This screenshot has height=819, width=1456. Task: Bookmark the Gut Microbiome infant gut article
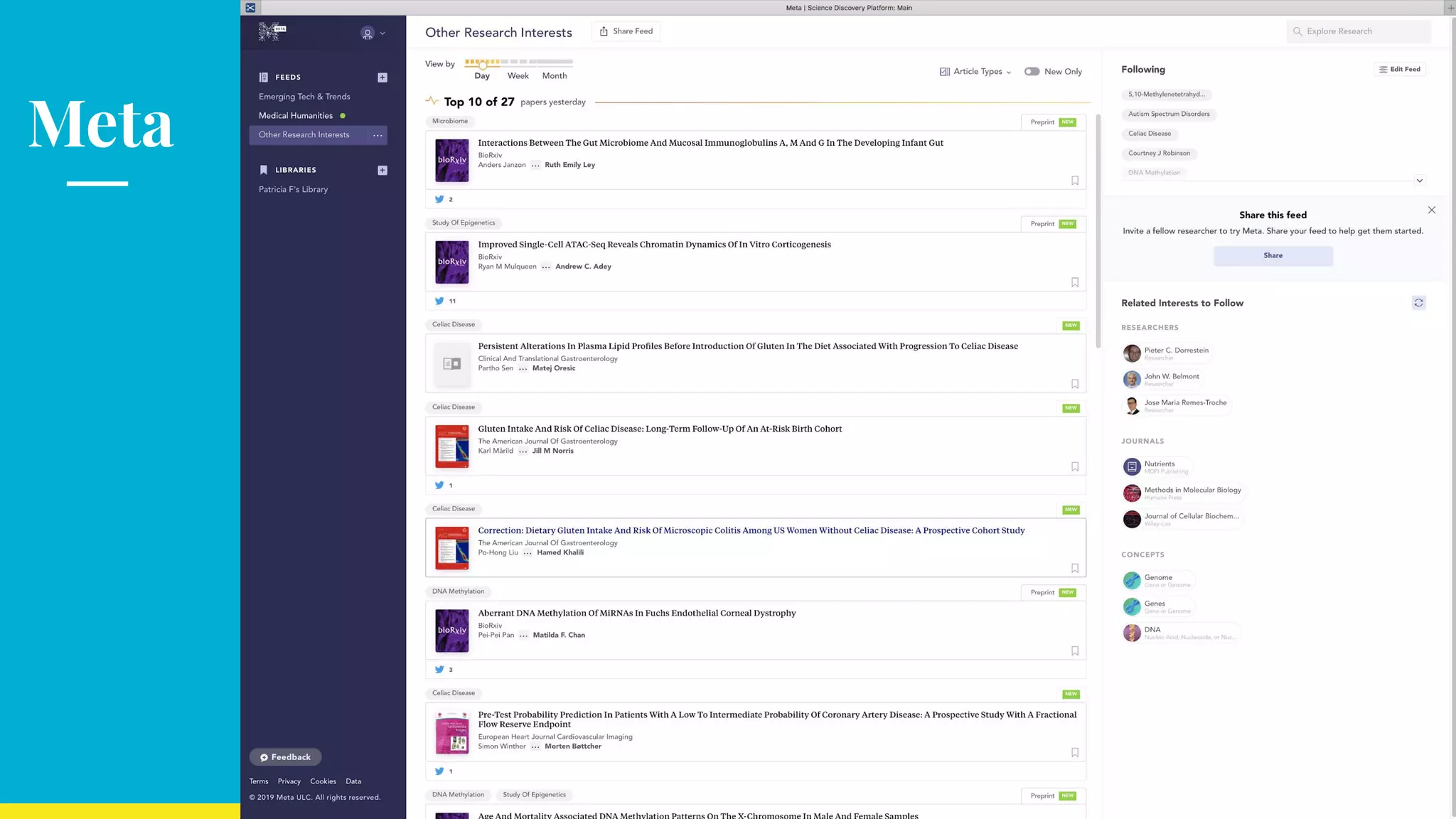point(1075,181)
